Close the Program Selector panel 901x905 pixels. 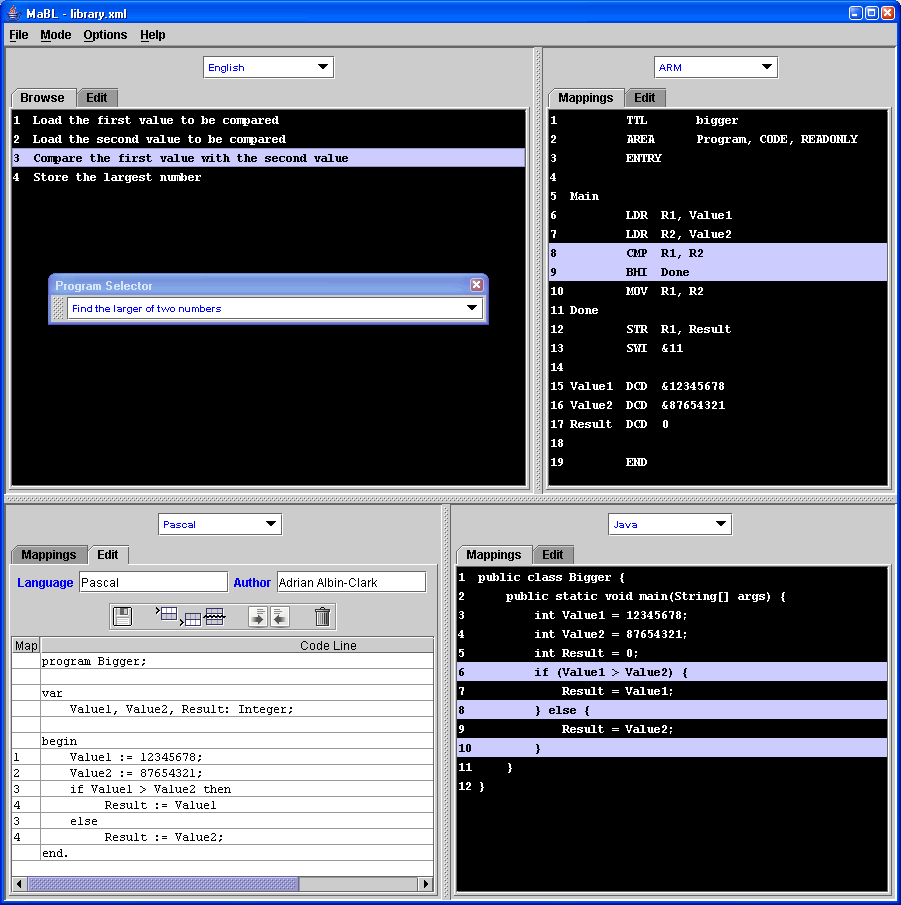pos(477,285)
